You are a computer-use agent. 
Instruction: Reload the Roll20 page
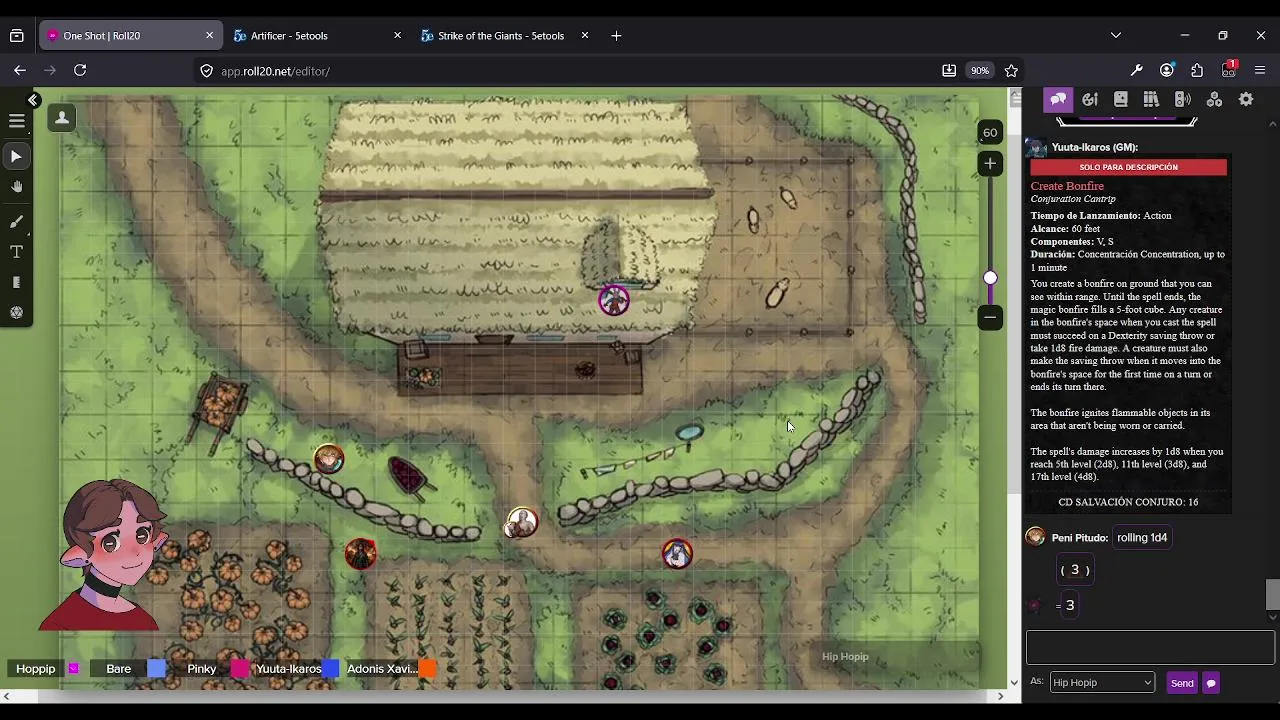80,71
